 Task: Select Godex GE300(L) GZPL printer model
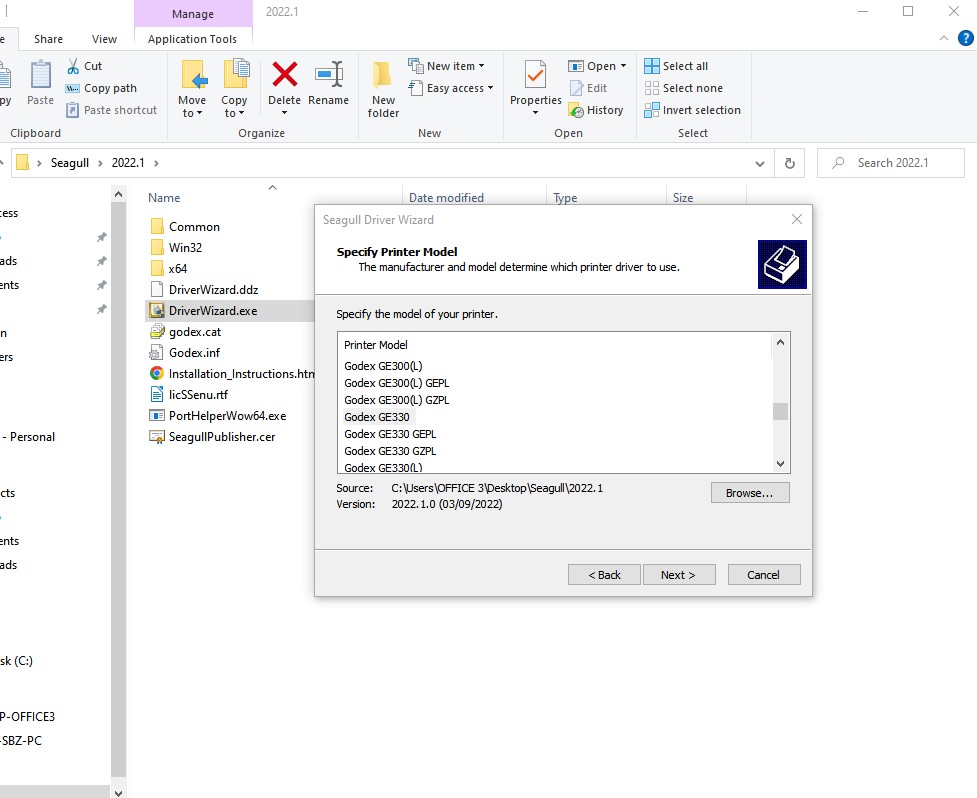(396, 400)
